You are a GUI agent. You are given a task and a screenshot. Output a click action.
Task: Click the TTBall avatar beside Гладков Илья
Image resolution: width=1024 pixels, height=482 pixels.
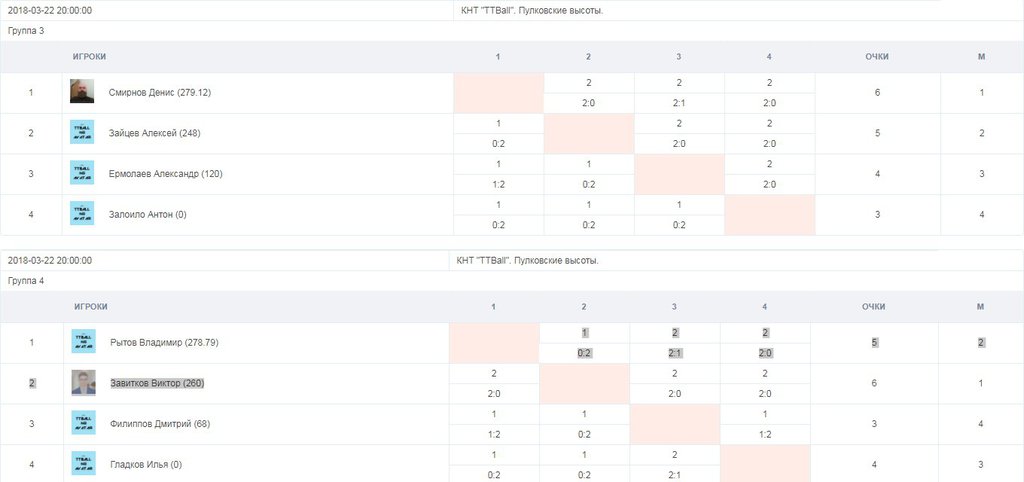point(83,464)
